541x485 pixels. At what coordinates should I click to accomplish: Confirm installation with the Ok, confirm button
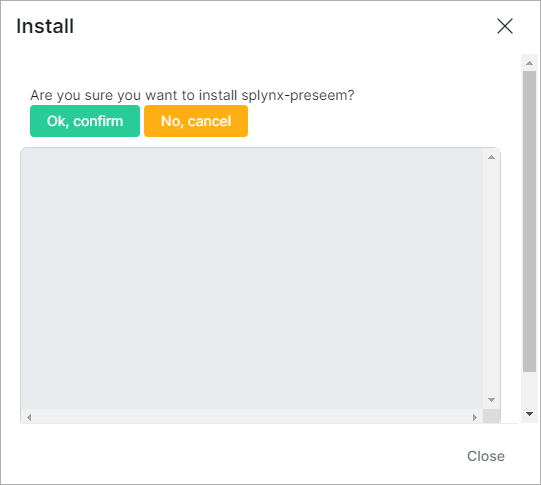(x=85, y=121)
